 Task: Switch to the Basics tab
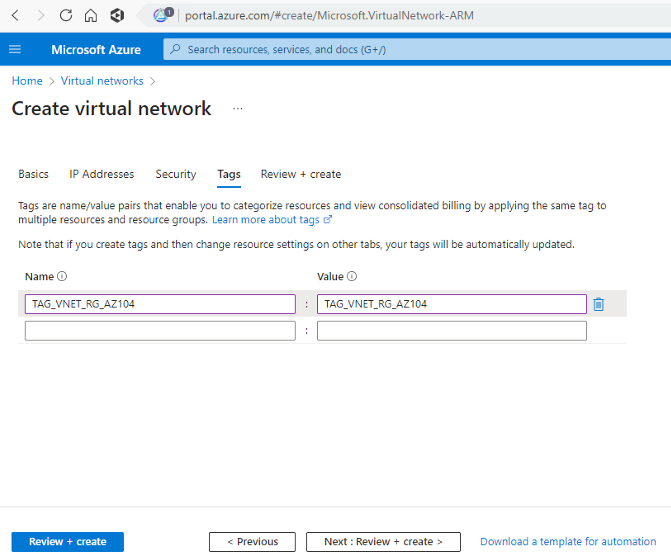(33, 174)
